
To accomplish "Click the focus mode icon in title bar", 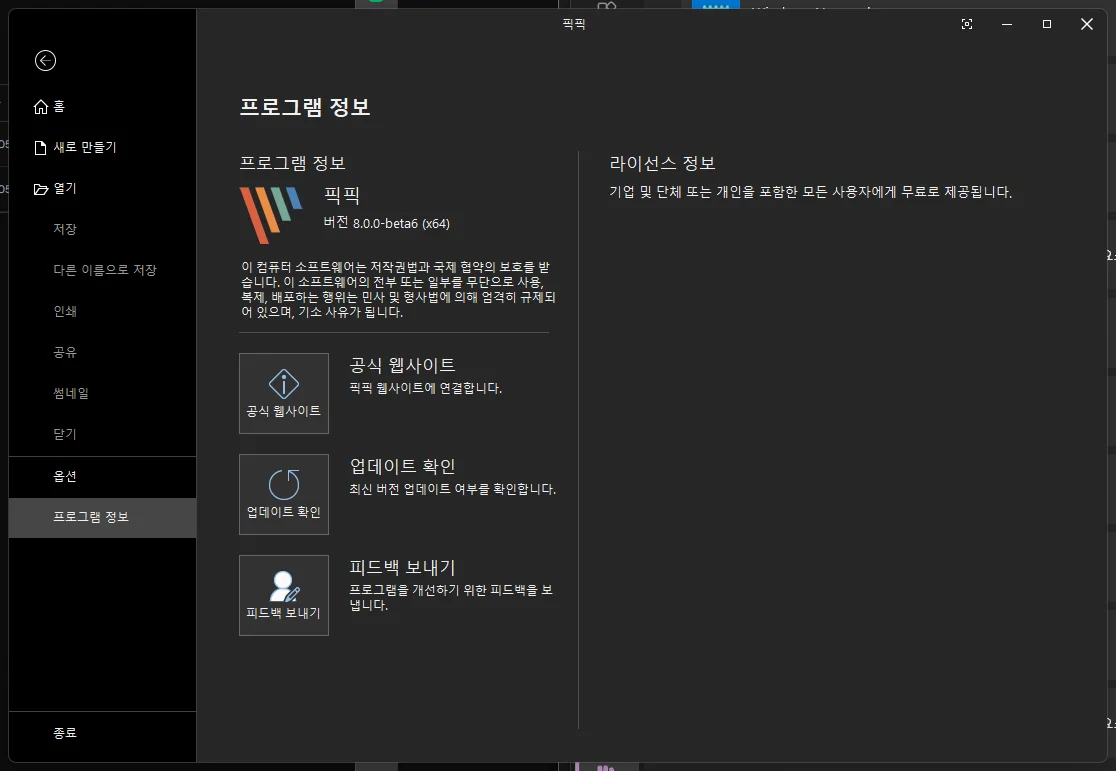I will (x=967, y=24).
